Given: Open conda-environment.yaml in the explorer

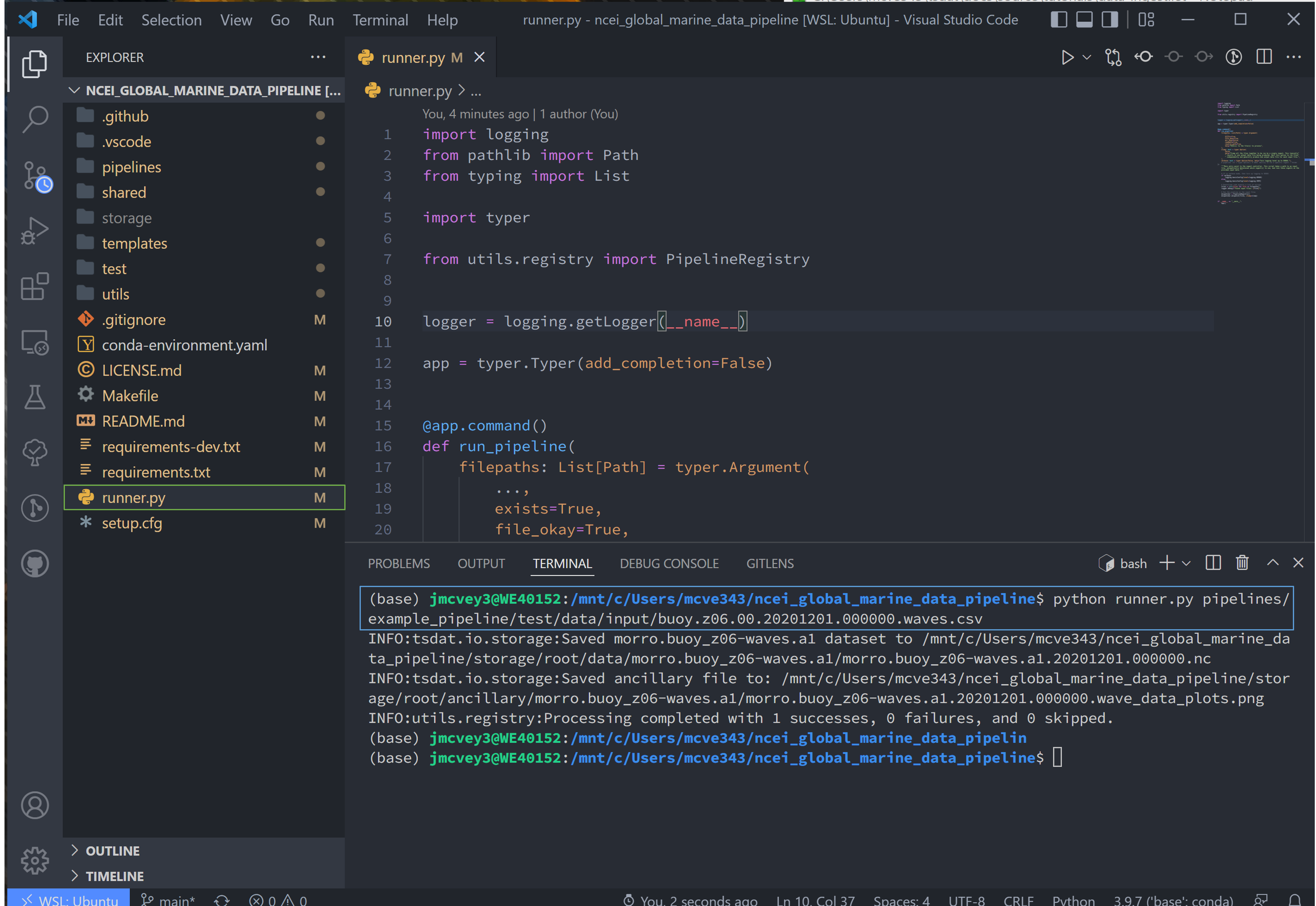Looking at the screenshot, I should (x=205, y=345).
